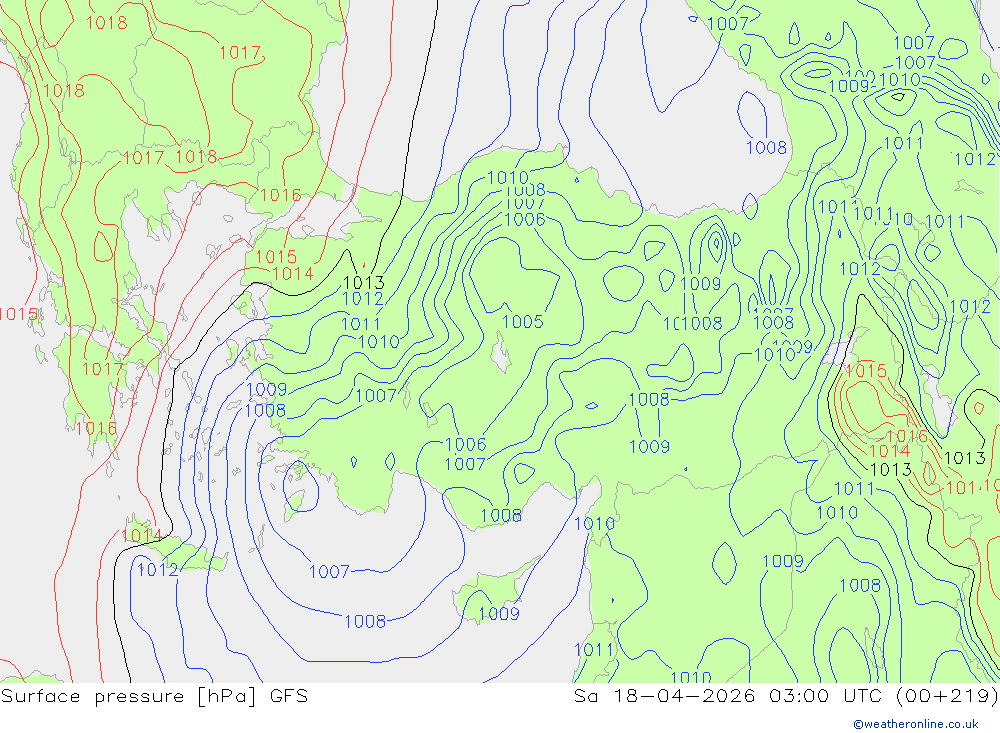
Task: Select the blue 1009 label in the Aegean above the 1008
Action: [x=267, y=389]
